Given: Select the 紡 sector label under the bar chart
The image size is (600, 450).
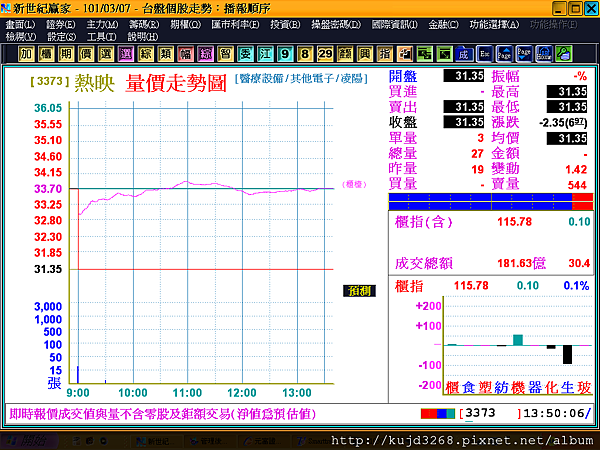Looking at the screenshot, I should click(501, 388).
